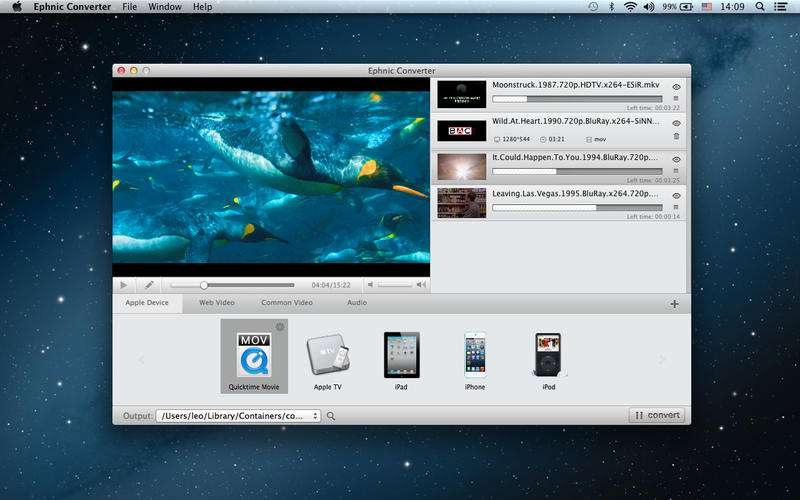Click the playback position slider knob
The width and height of the screenshot is (800, 500).
tap(204, 285)
